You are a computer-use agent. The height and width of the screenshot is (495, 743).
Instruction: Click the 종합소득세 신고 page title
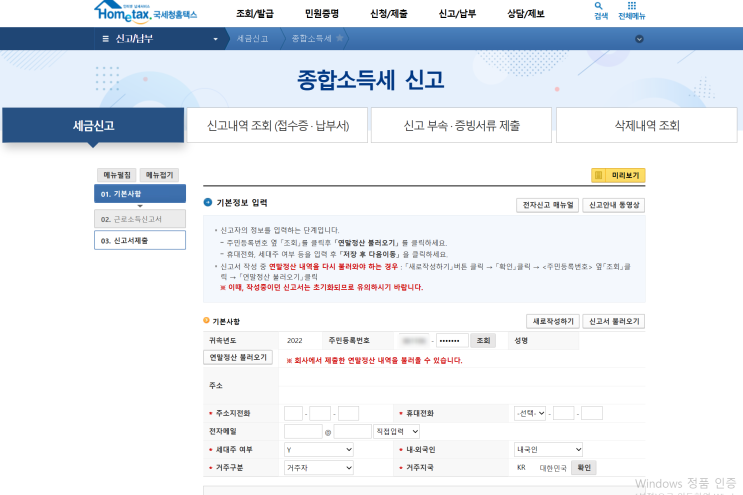371,80
